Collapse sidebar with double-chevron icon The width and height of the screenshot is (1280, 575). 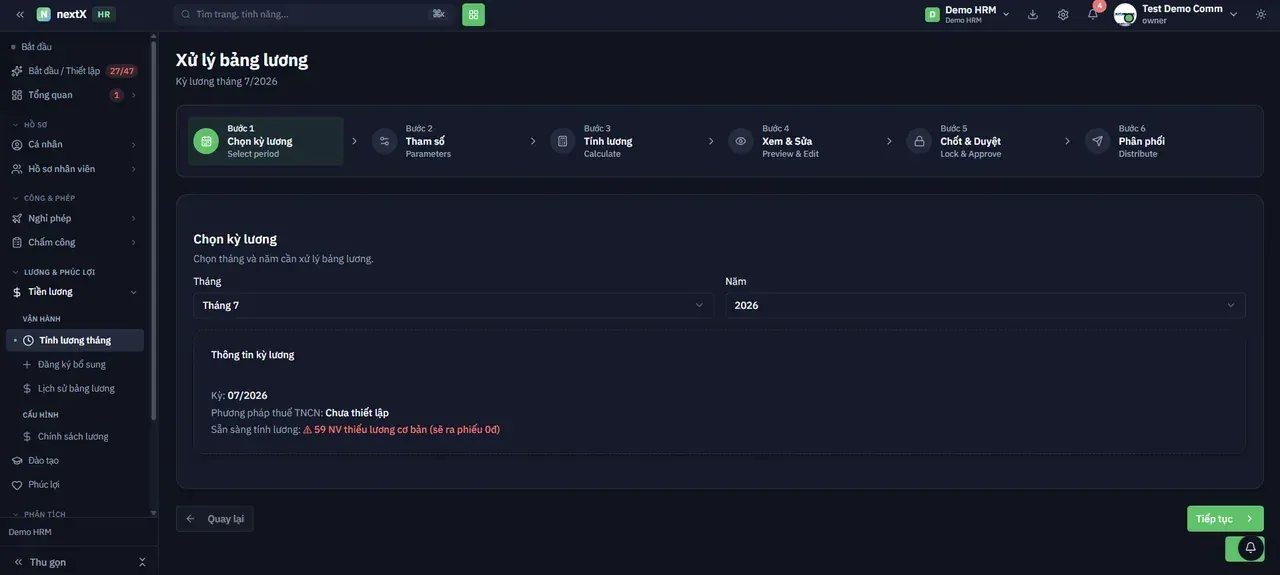pyautogui.click(x=20, y=14)
